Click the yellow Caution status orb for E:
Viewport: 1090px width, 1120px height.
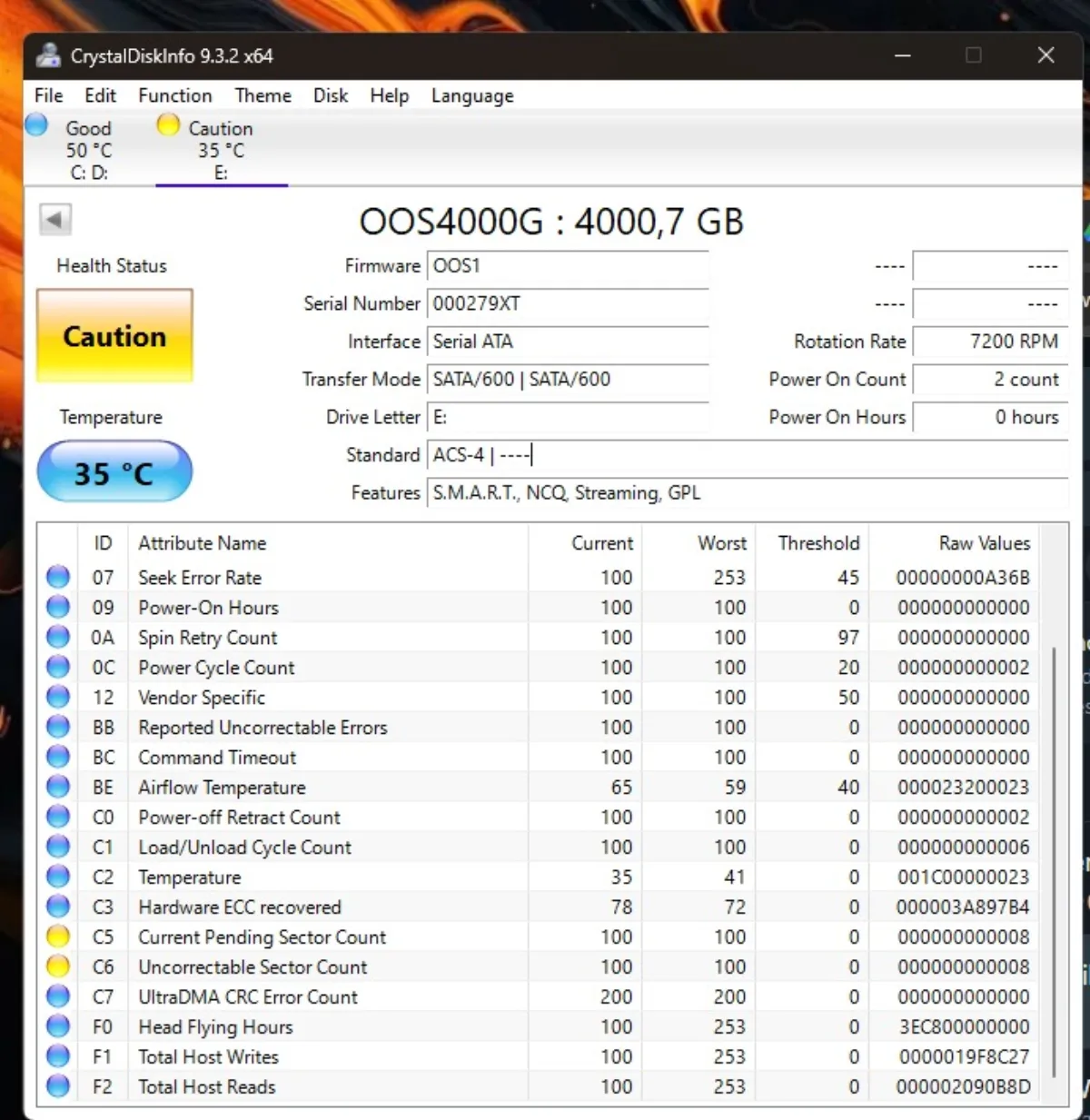[x=168, y=124]
